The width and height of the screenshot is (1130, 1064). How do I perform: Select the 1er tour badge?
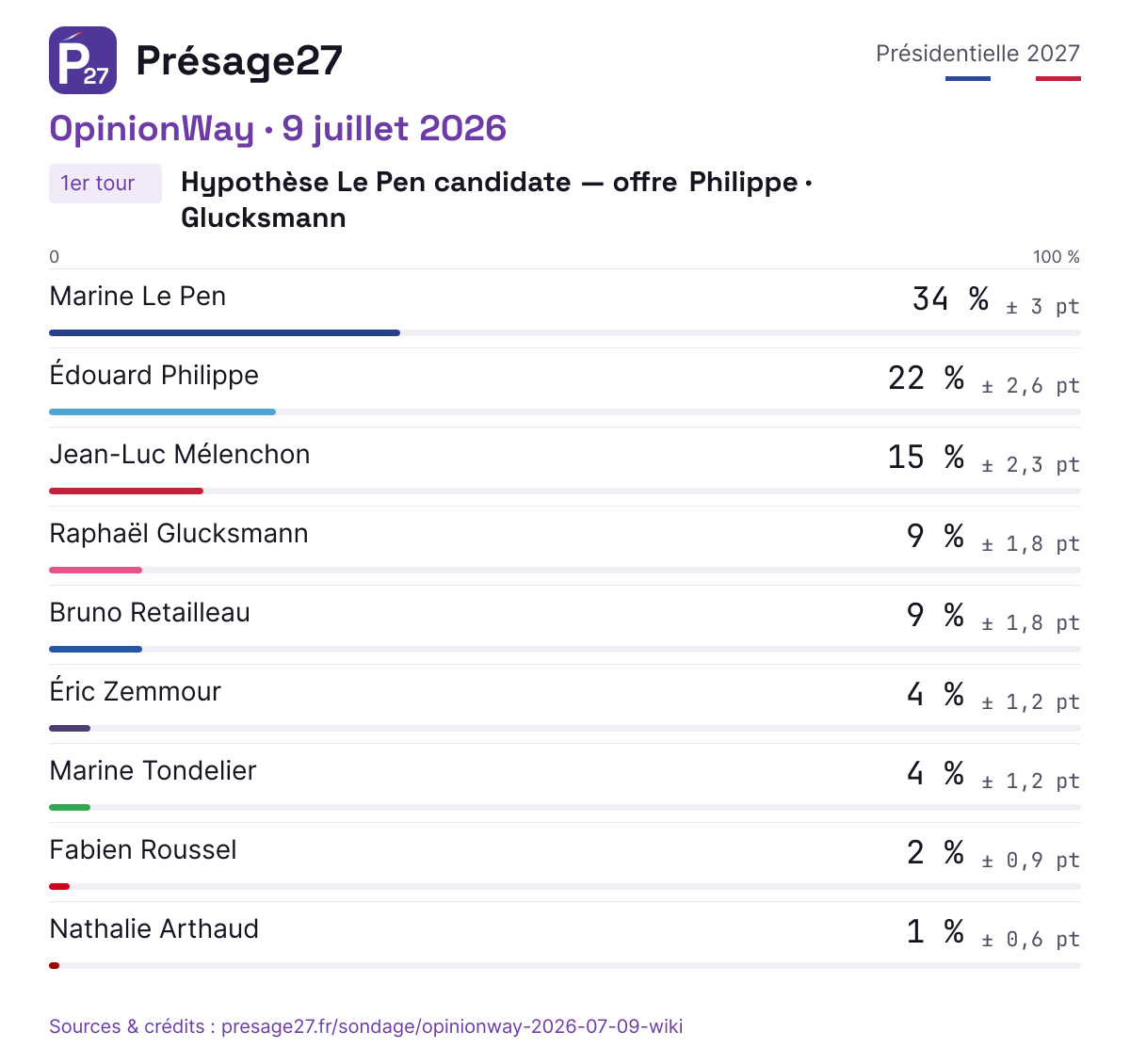coord(105,184)
